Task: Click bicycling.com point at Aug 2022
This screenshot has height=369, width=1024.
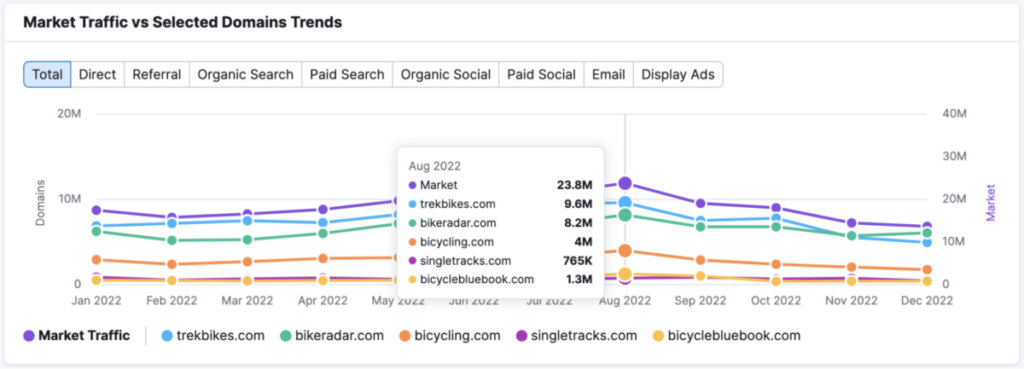Action: coord(625,251)
